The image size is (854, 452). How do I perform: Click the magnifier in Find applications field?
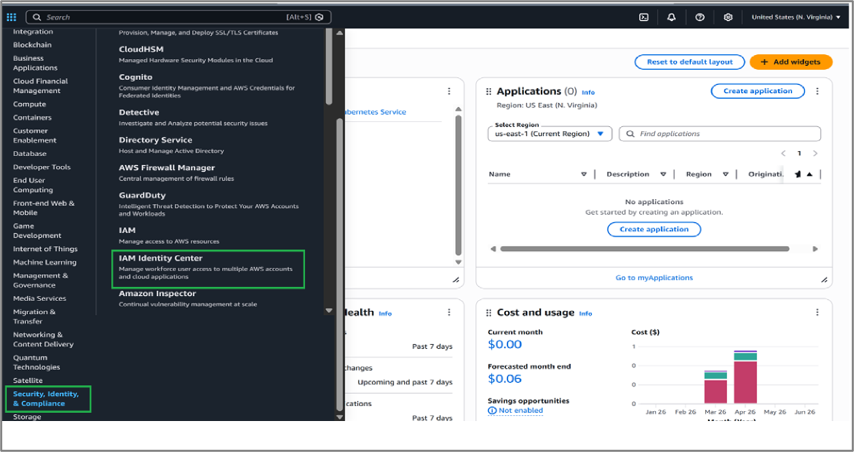(630, 133)
